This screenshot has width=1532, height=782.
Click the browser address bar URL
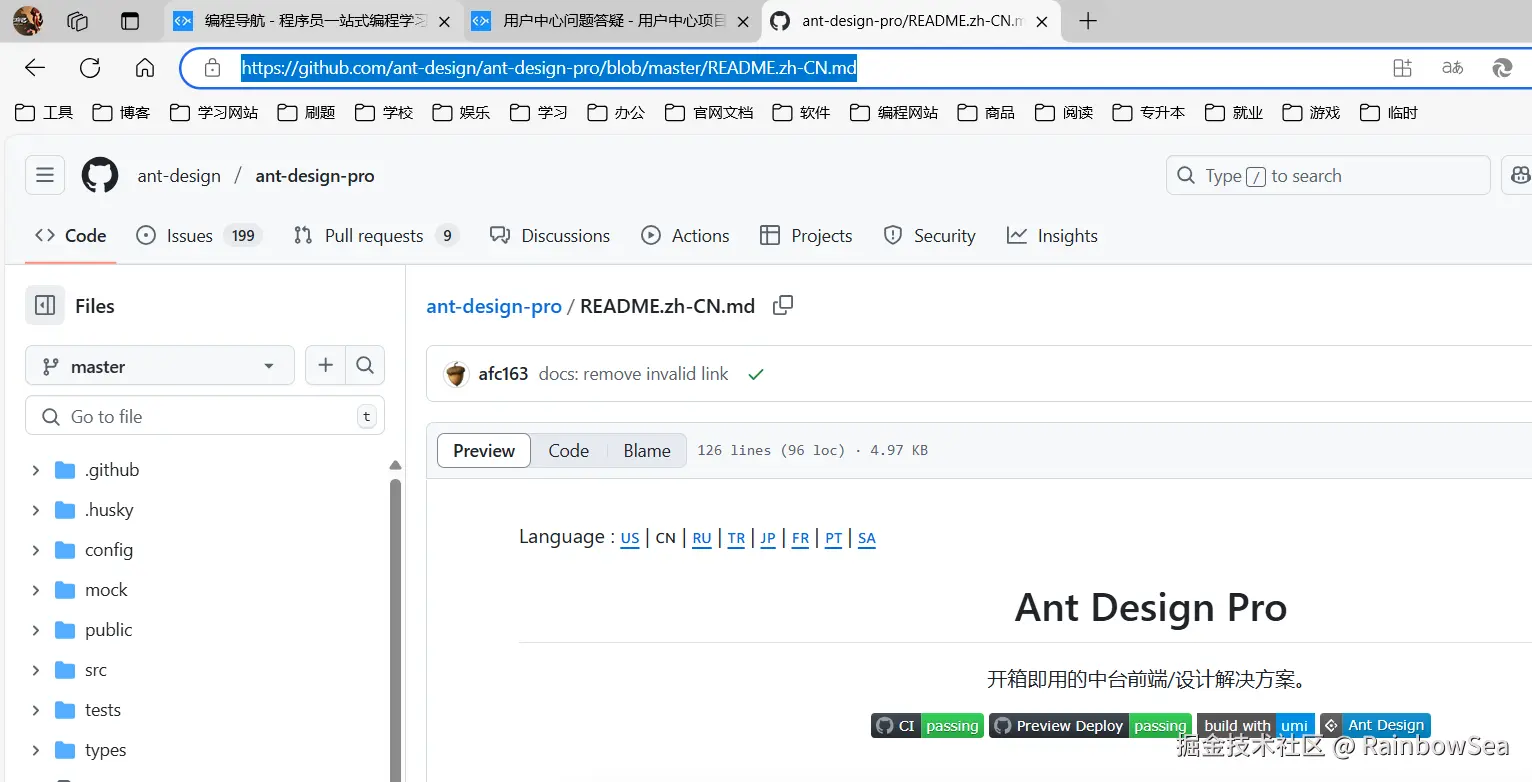pyautogui.click(x=549, y=68)
